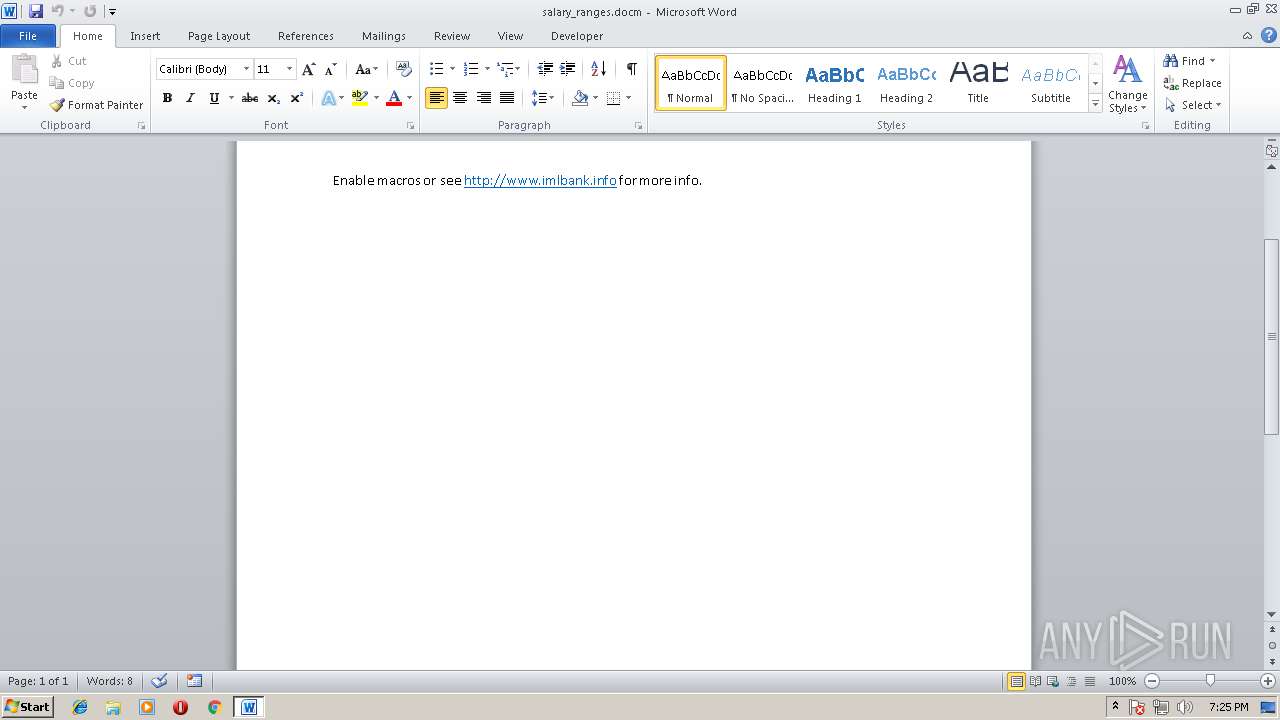Click the Format Painter button
This screenshot has height=720, width=1280.
point(97,105)
